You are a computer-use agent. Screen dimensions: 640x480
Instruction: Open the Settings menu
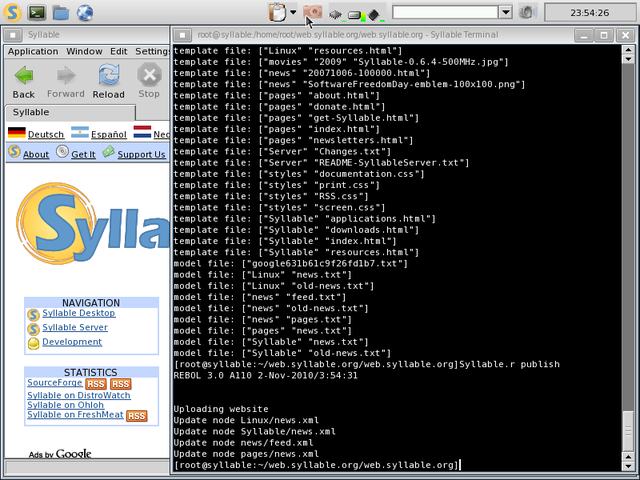click(152, 51)
